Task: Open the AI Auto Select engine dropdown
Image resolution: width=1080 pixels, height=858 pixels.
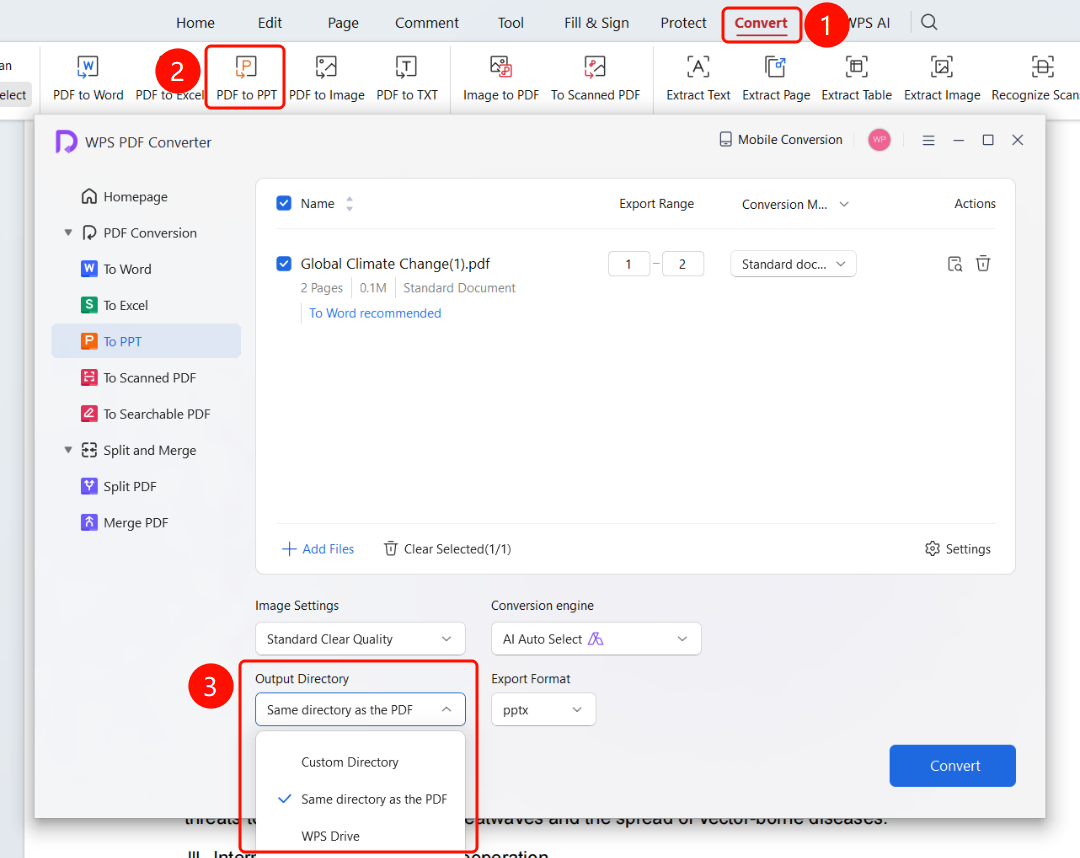Action: (596, 639)
